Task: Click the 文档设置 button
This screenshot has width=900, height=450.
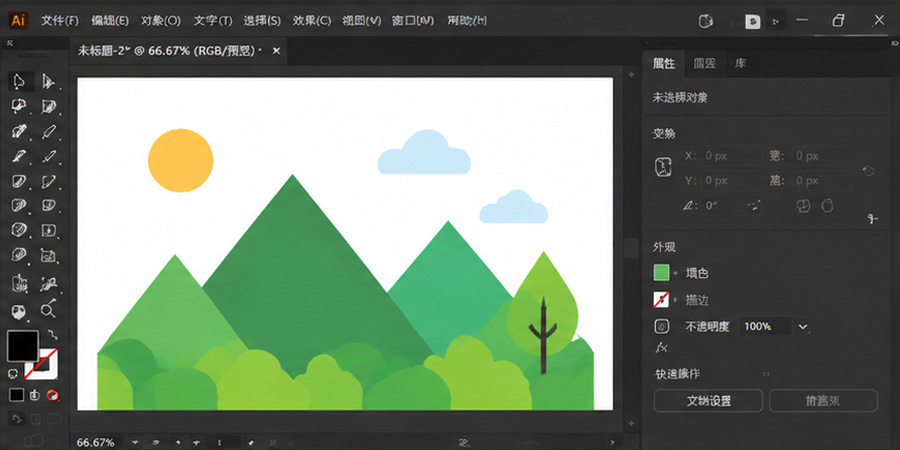Action: [708, 401]
